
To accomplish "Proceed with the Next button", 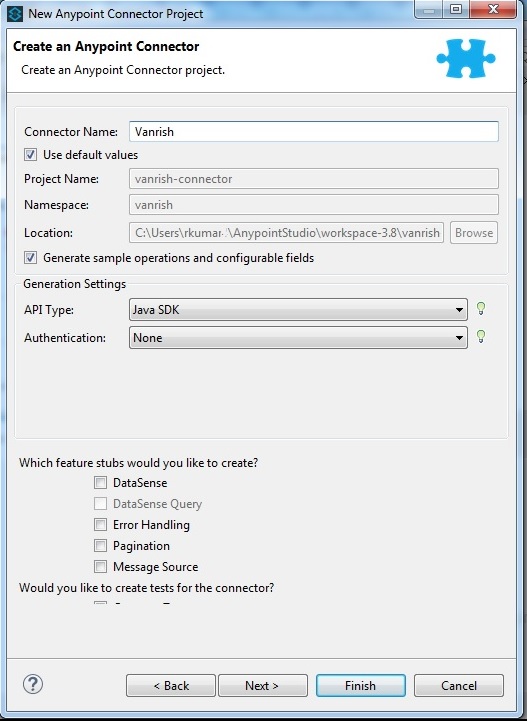I will pyautogui.click(x=263, y=686).
